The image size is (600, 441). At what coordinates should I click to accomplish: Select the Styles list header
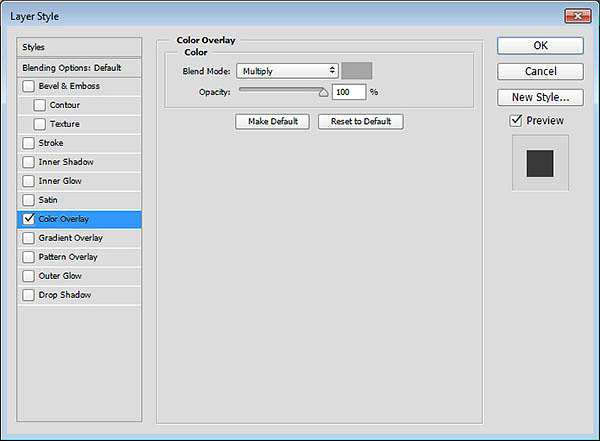(x=79, y=47)
